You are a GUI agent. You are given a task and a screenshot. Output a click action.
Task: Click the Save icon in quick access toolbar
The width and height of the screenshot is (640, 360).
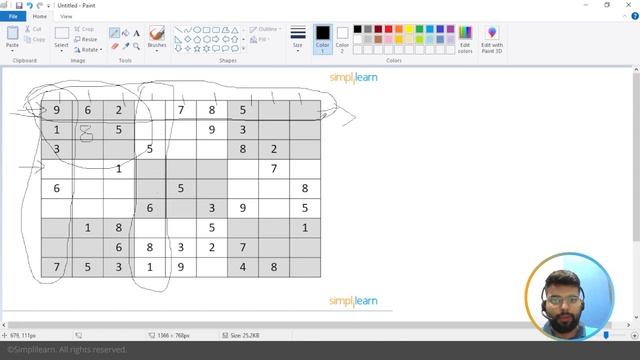point(19,5)
